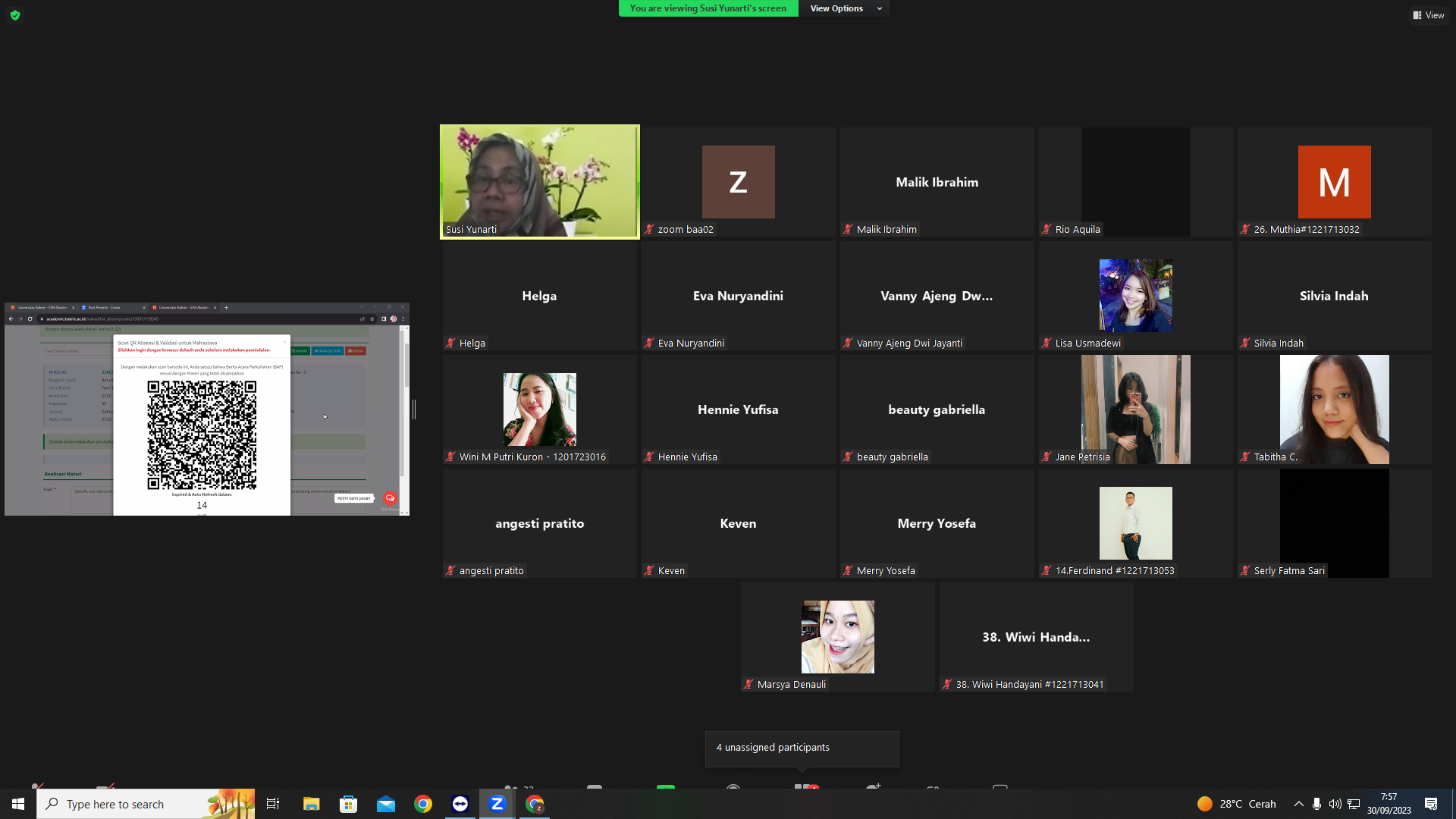Click the muted mic icon beside Hennie Yufisa's label

pyautogui.click(x=650, y=457)
